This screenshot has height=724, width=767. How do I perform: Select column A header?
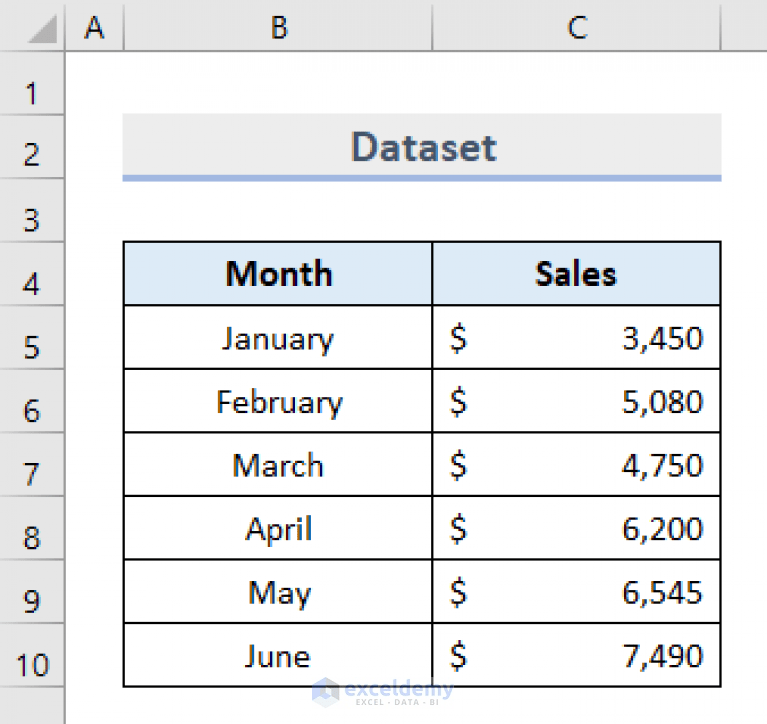[x=94, y=25]
